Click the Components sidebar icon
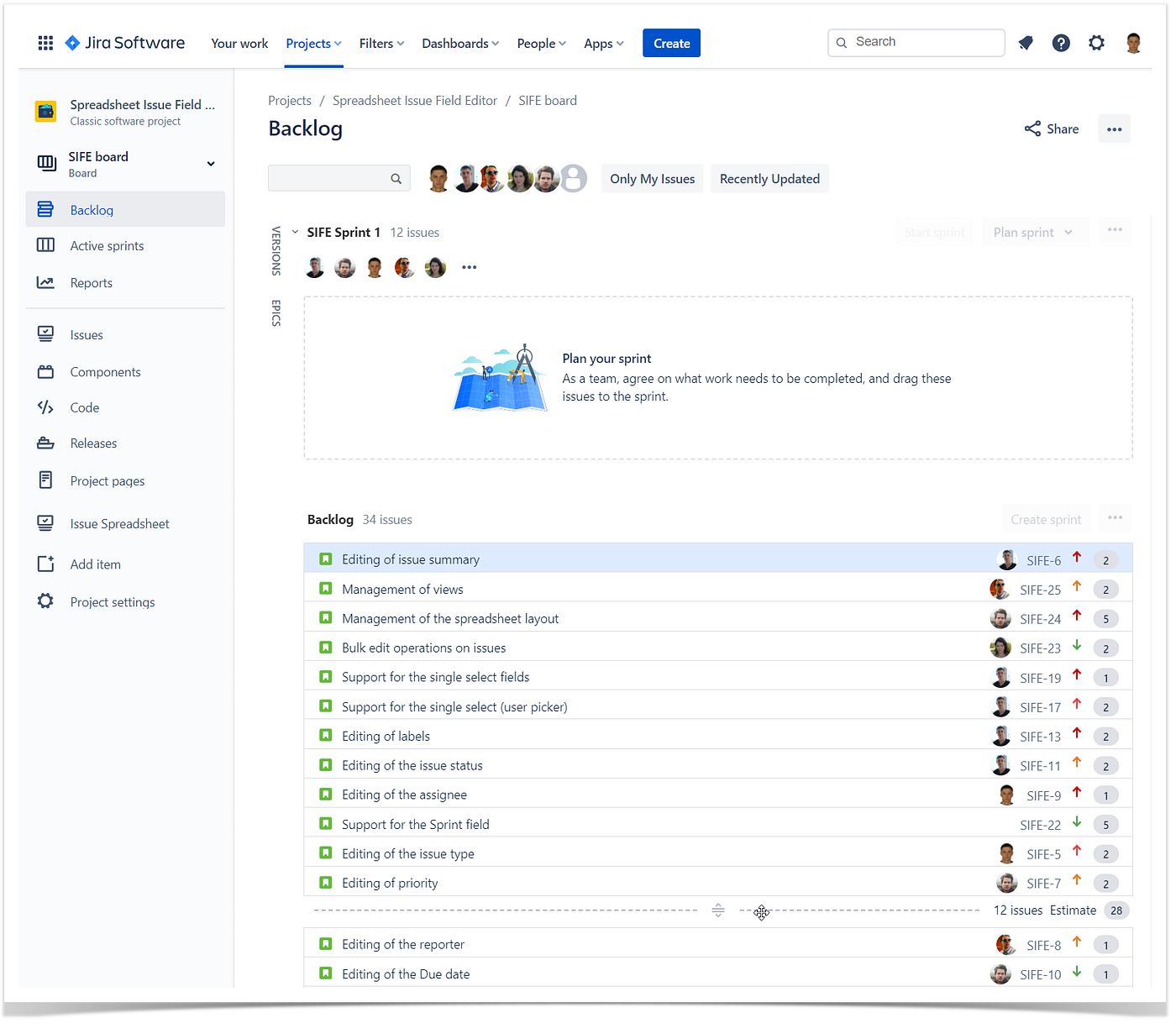This screenshot has height=1023, width=1176. (x=45, y=371)
